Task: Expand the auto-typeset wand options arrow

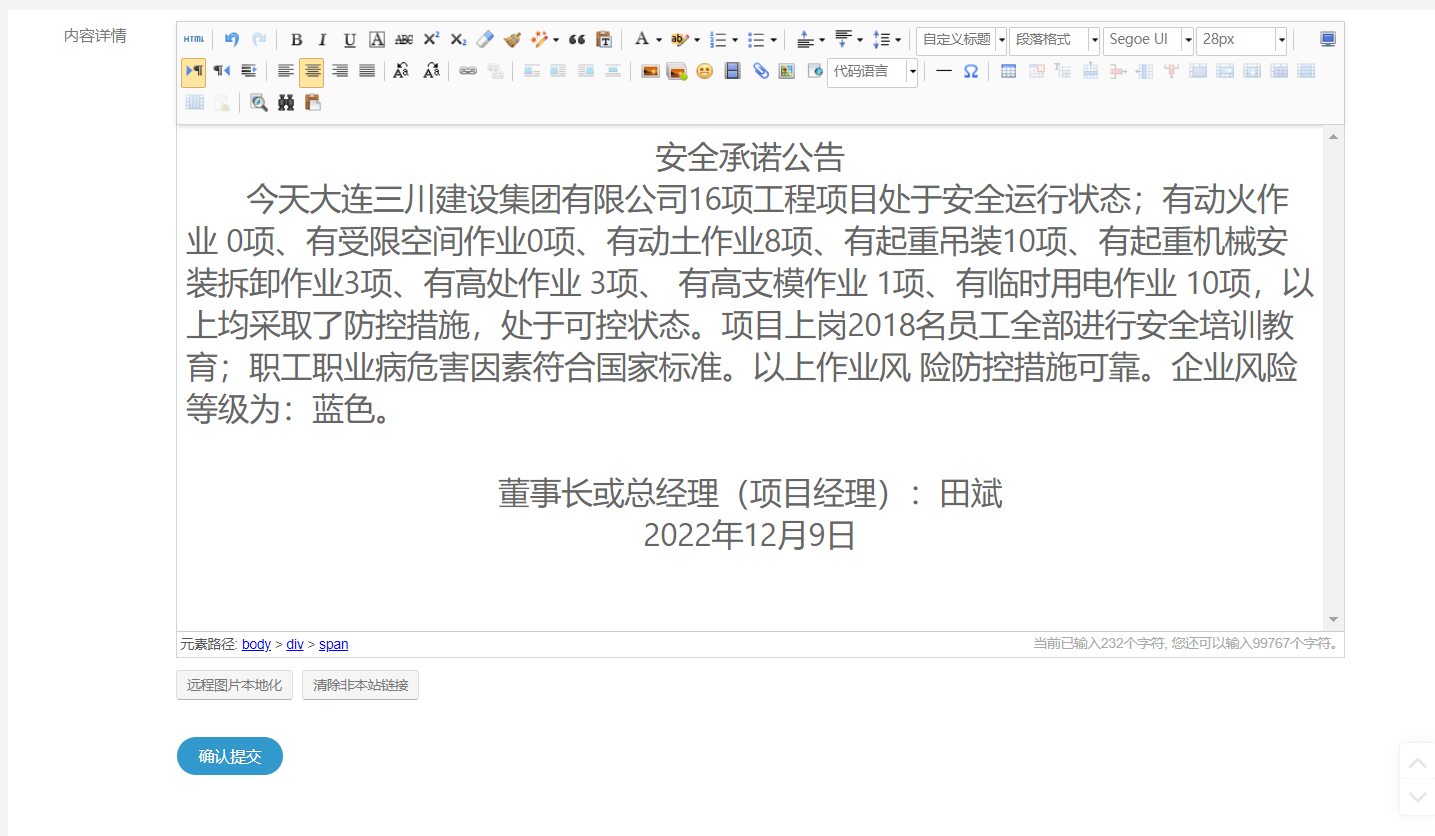Action: tap(556, 41)
